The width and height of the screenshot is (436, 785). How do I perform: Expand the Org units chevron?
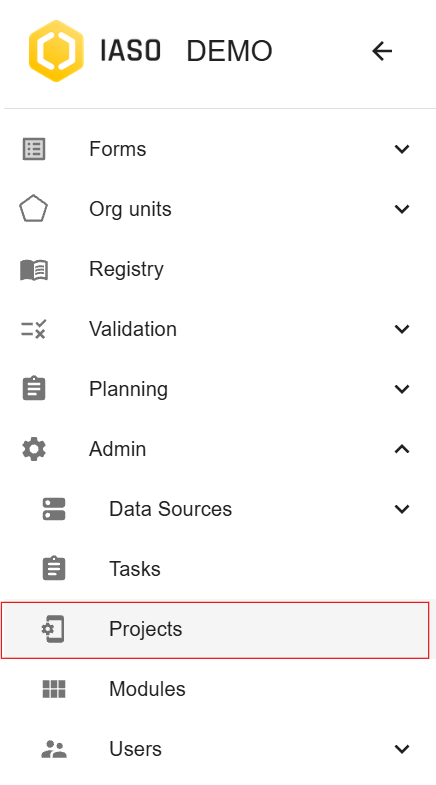pos(402,208)
